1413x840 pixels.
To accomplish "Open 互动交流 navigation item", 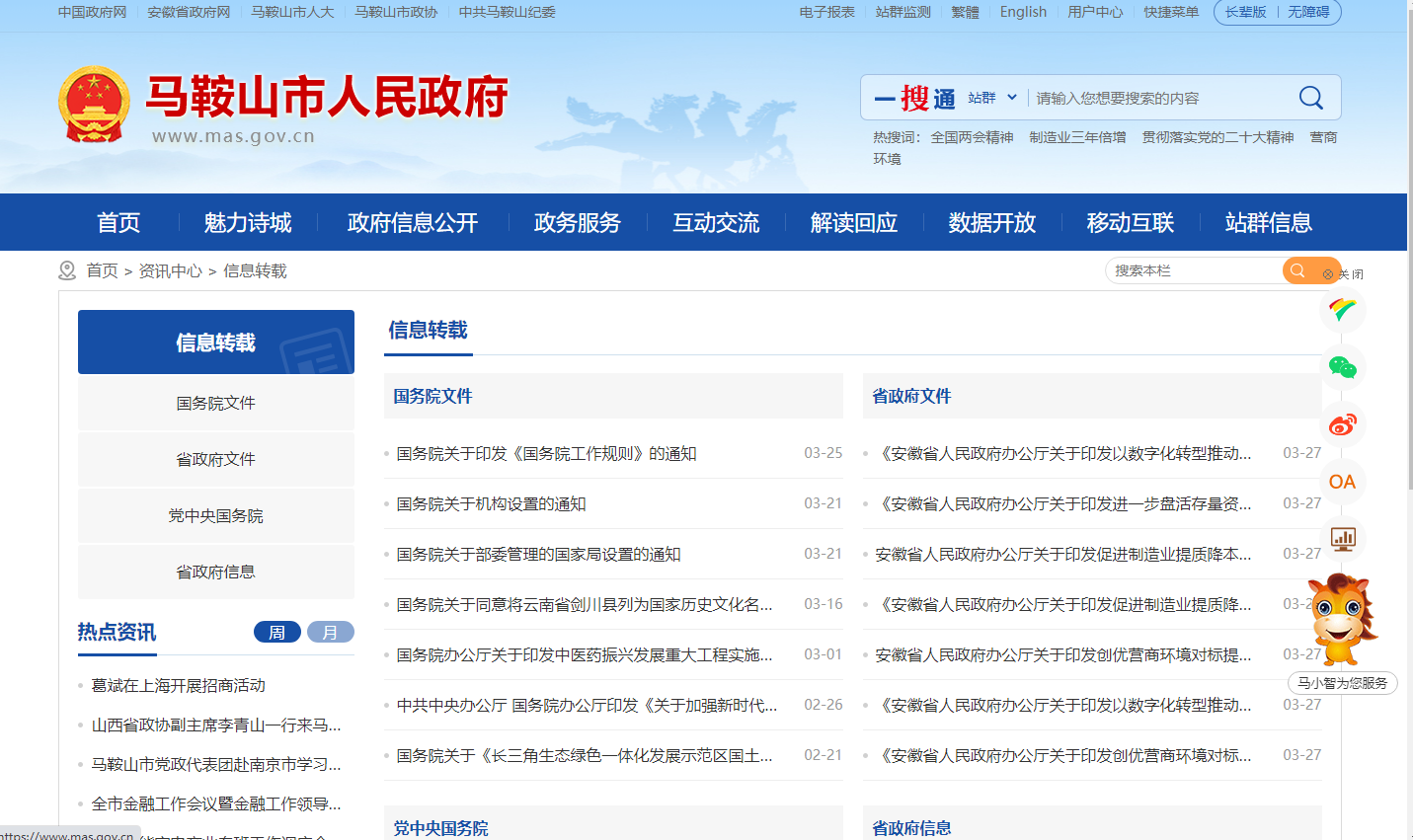I will point(716,223).
